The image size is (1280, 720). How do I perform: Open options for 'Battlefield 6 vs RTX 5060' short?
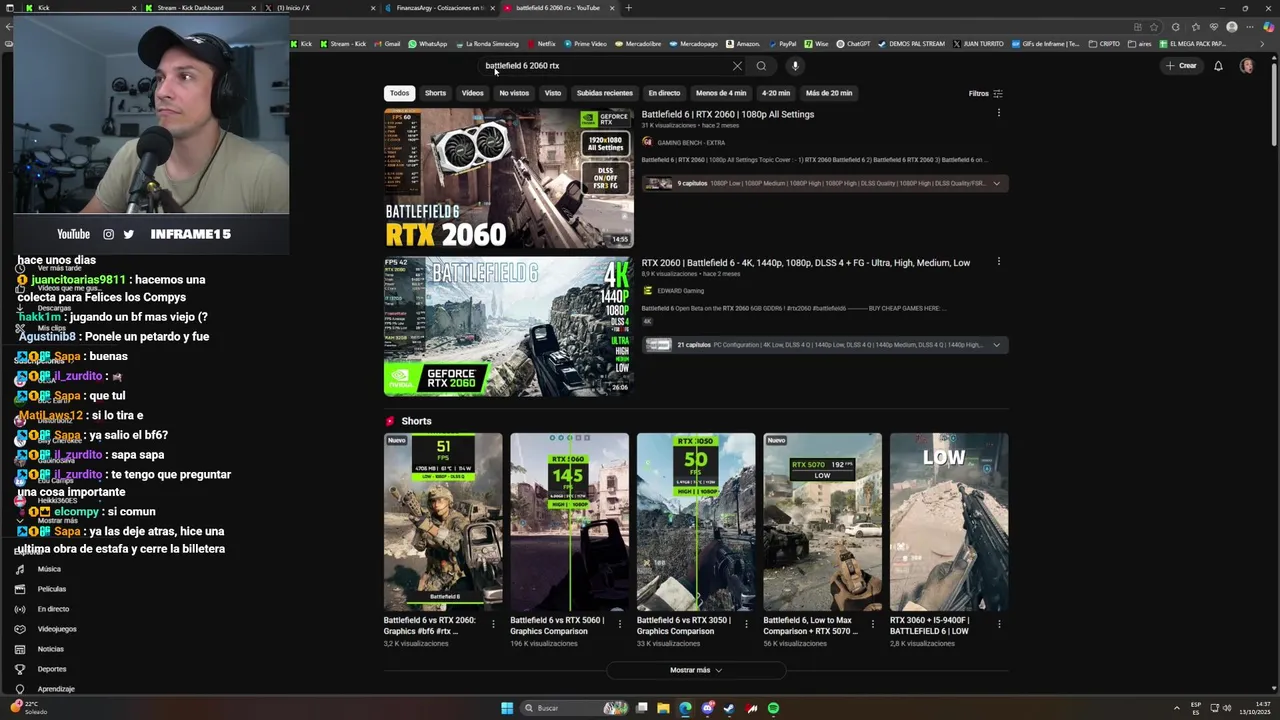(x=619, y=624)
